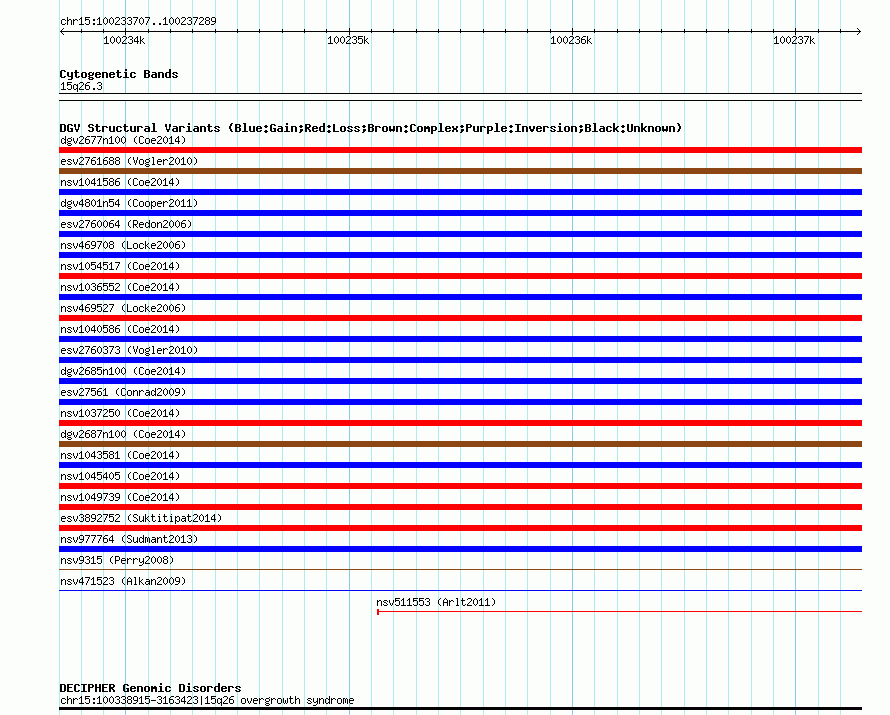Click the nsv1043581 (Coe2014) label
The height and width of the screenshot is (715, 890).
tap(120, 455)
